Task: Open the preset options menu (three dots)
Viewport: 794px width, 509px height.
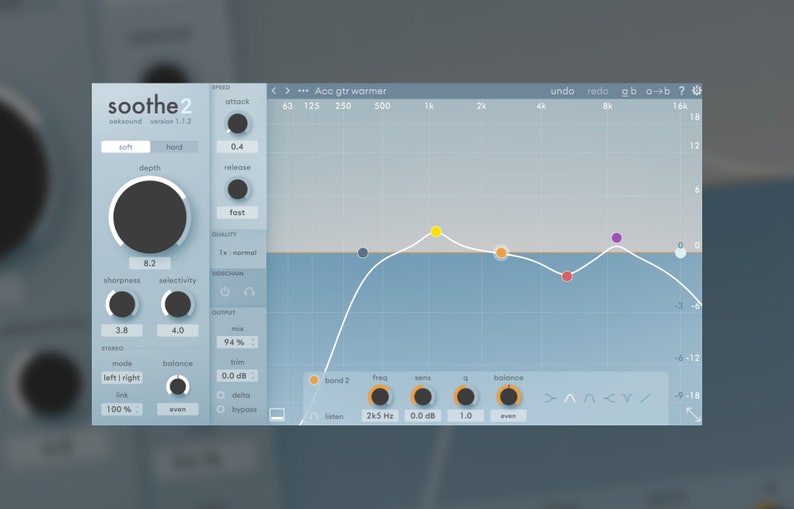Action: click(x=303, y=91)
